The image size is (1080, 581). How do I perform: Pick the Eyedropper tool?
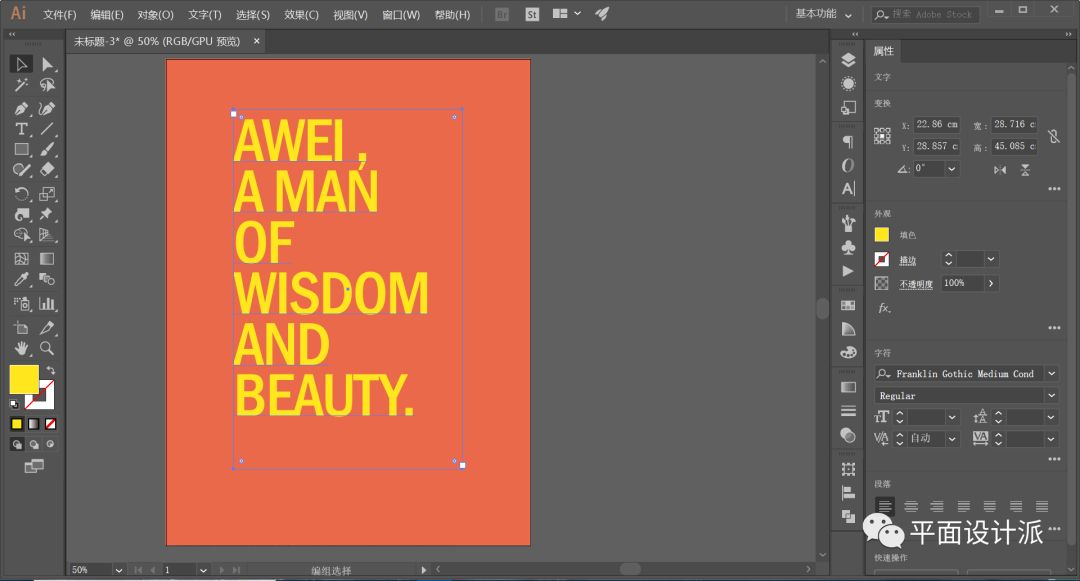coord(21,281)
